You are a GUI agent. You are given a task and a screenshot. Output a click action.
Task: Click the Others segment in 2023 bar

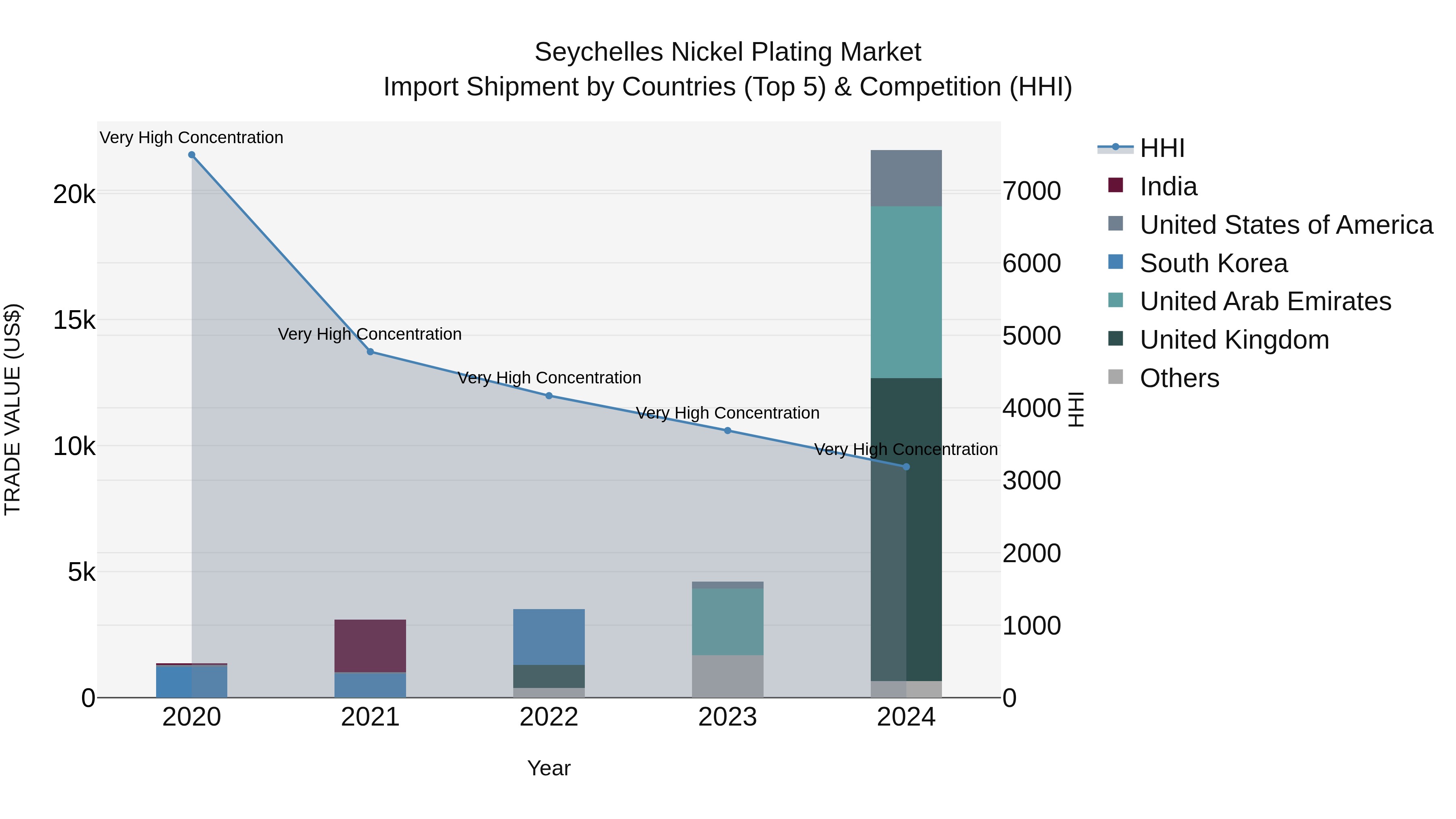point(728,677)
